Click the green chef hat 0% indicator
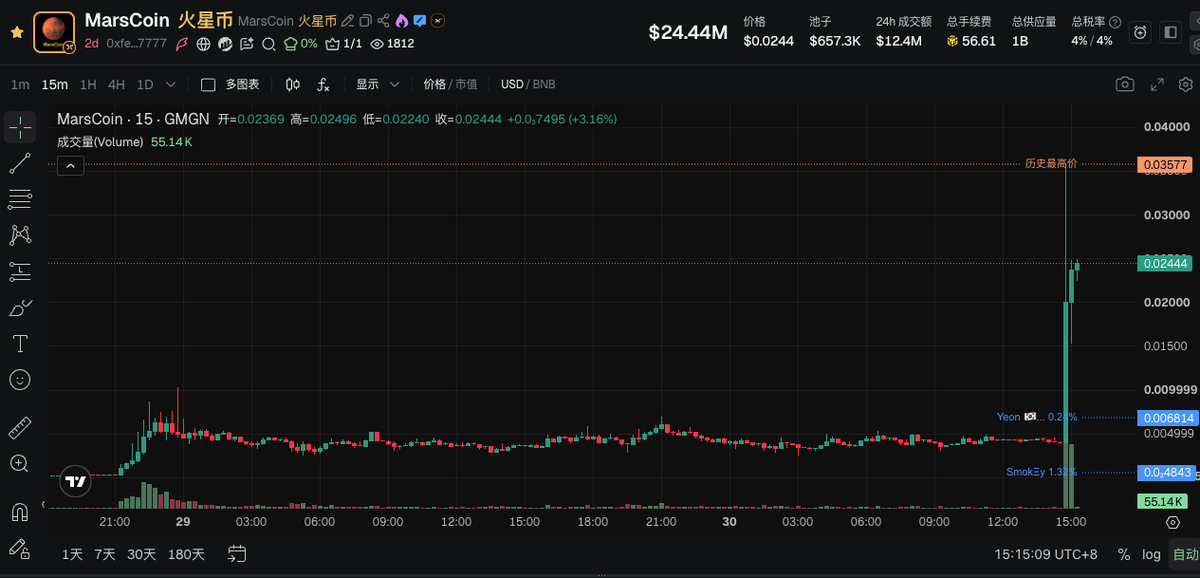This screenshot has height=578, width=1200. (301, 44)
